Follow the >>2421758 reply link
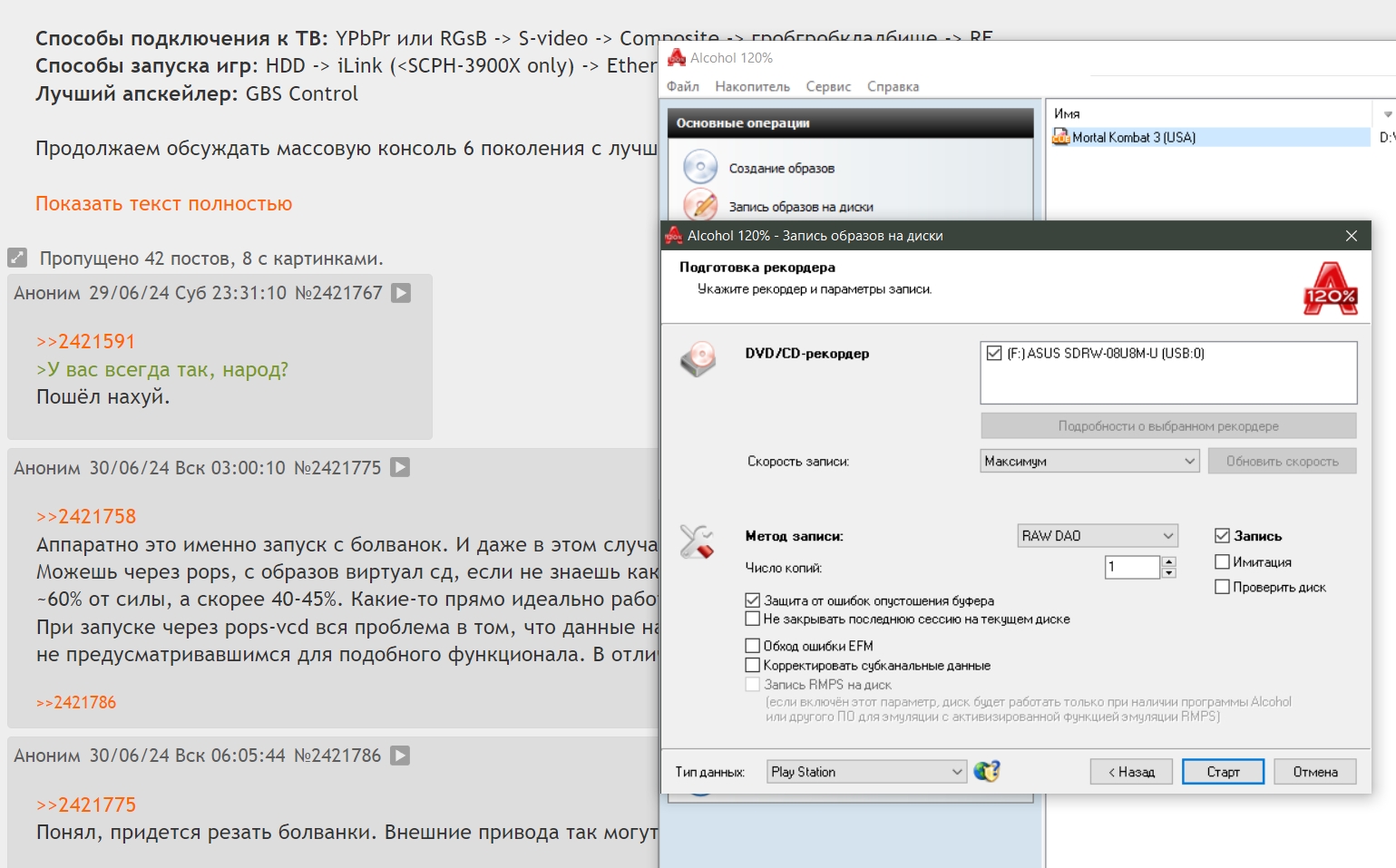Image resolution: width=1396 pixels, height=868 pixels. click(x=86, y=517)
